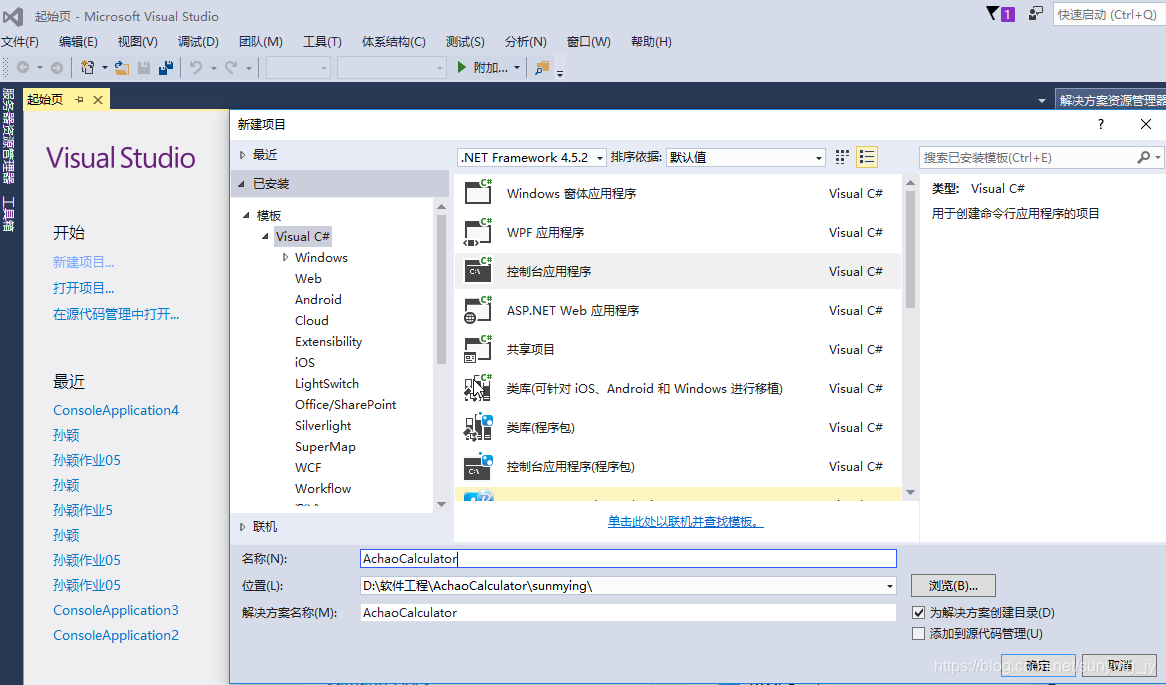
Task: Click the 浏览(B)... button
Action: click(953, 585)
